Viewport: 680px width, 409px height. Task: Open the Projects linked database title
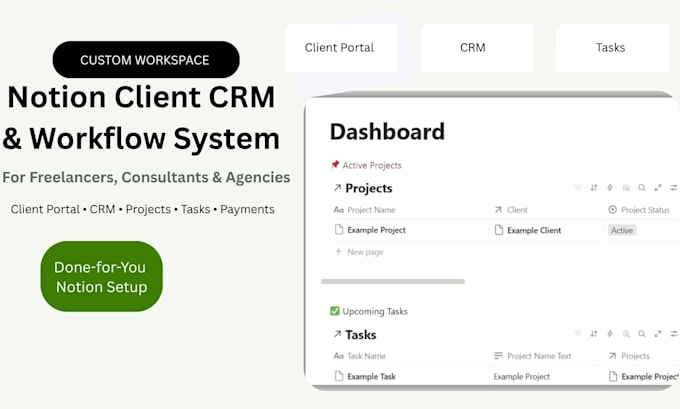point(369,188)
